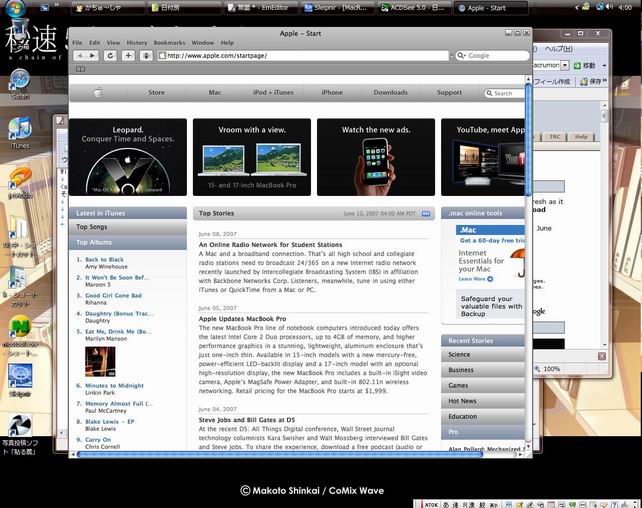Show hidden tray icons with the arrow
This screenshot has width=642, height=508.
click(x=577, y=7)
